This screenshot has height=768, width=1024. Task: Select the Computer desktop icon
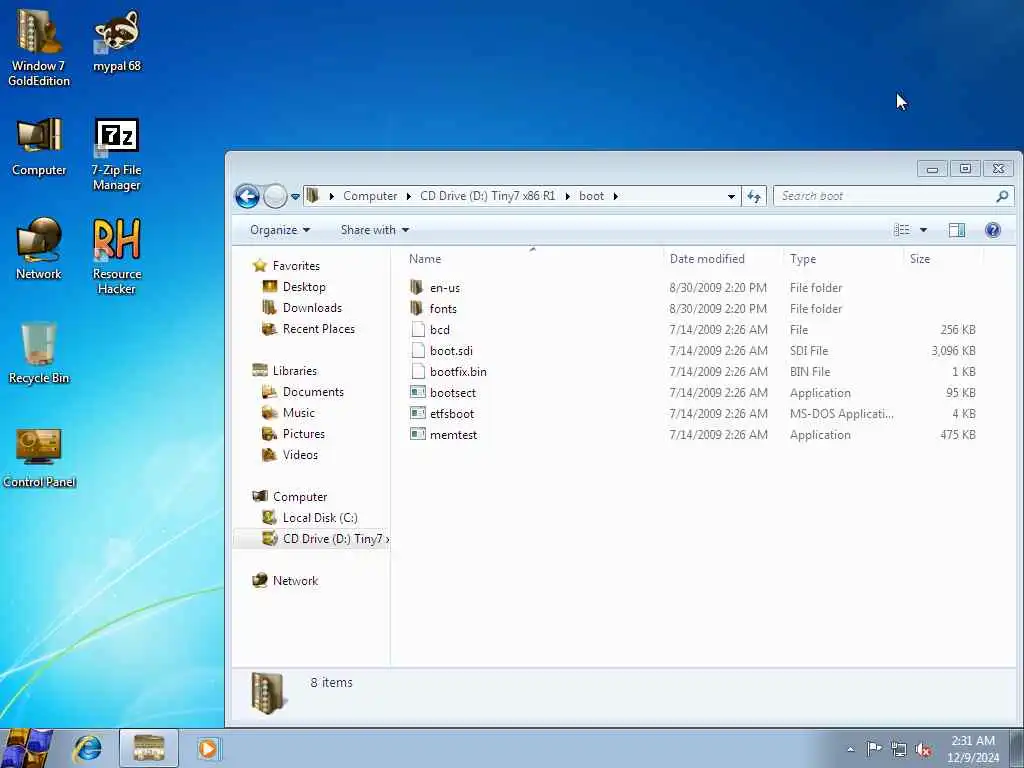39,147
